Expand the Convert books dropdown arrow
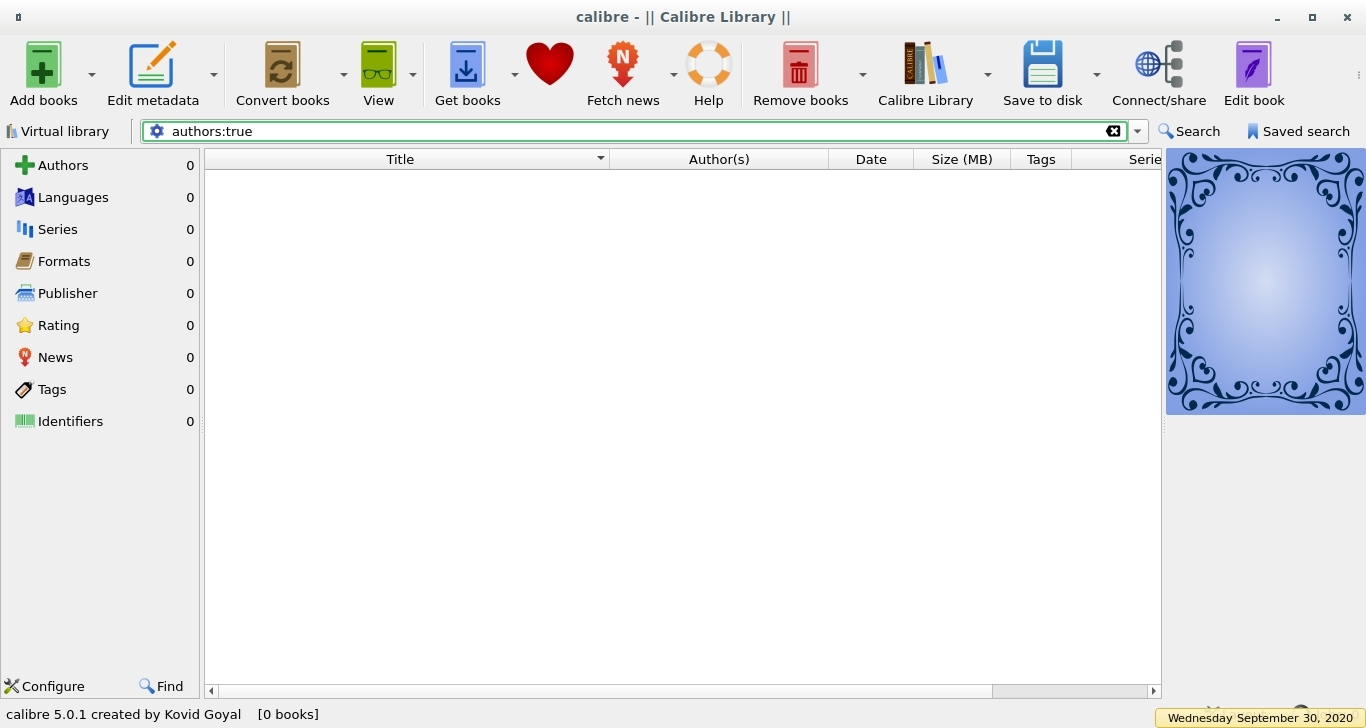 pyautogui.click(x=343, y=75)
